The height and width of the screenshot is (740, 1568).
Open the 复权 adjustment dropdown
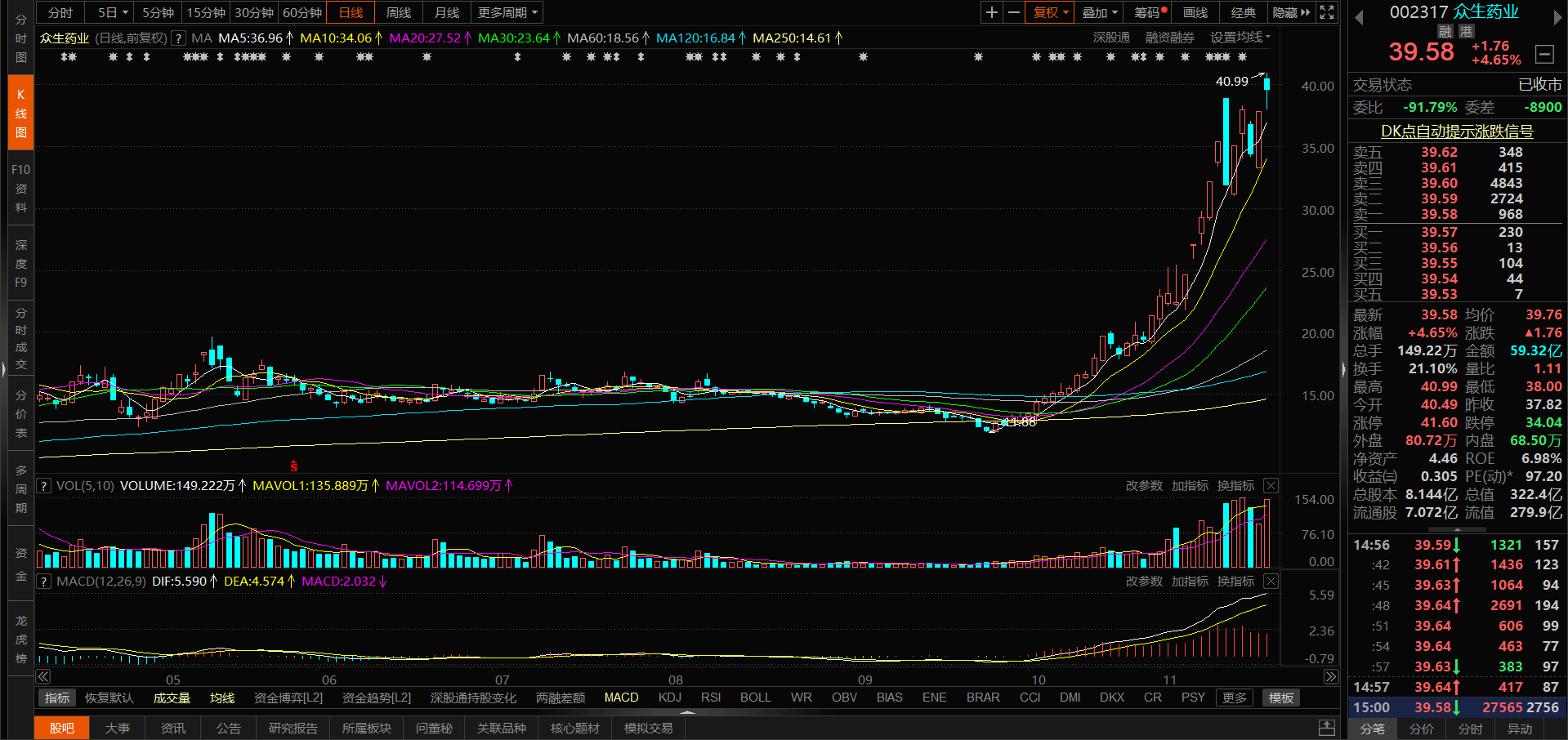1050,12
